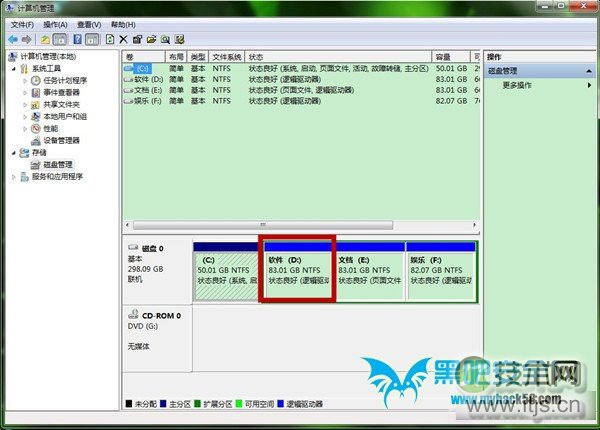Open 设备管理器 in the tree
The height and width of the screenshot is (430, 600).
(61, 140)
